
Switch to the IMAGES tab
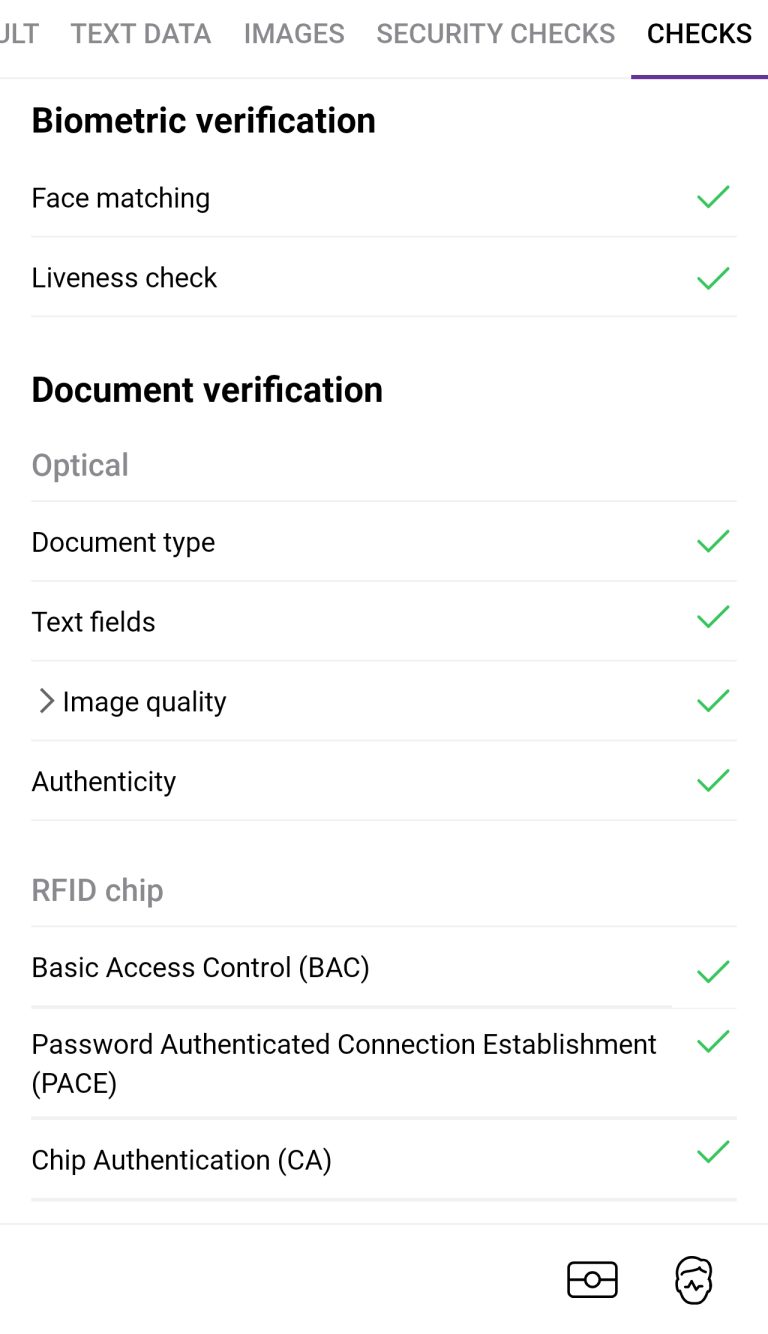[294, 34]
